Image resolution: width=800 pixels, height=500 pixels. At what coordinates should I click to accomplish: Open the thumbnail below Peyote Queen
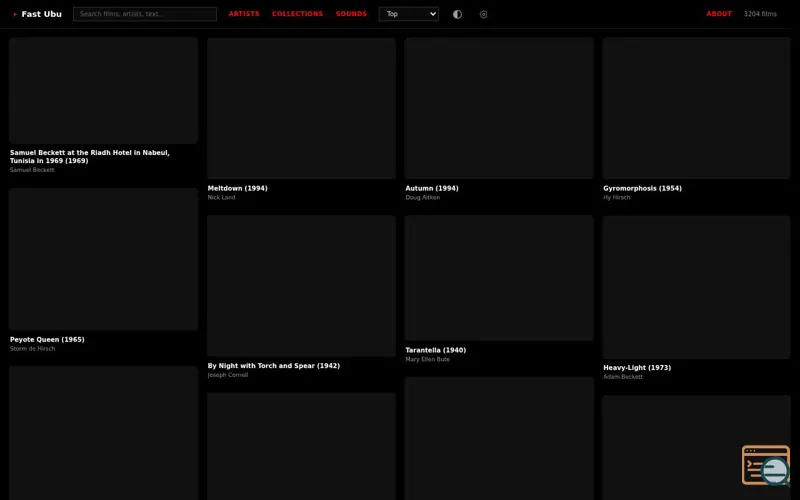coord(104,433)
